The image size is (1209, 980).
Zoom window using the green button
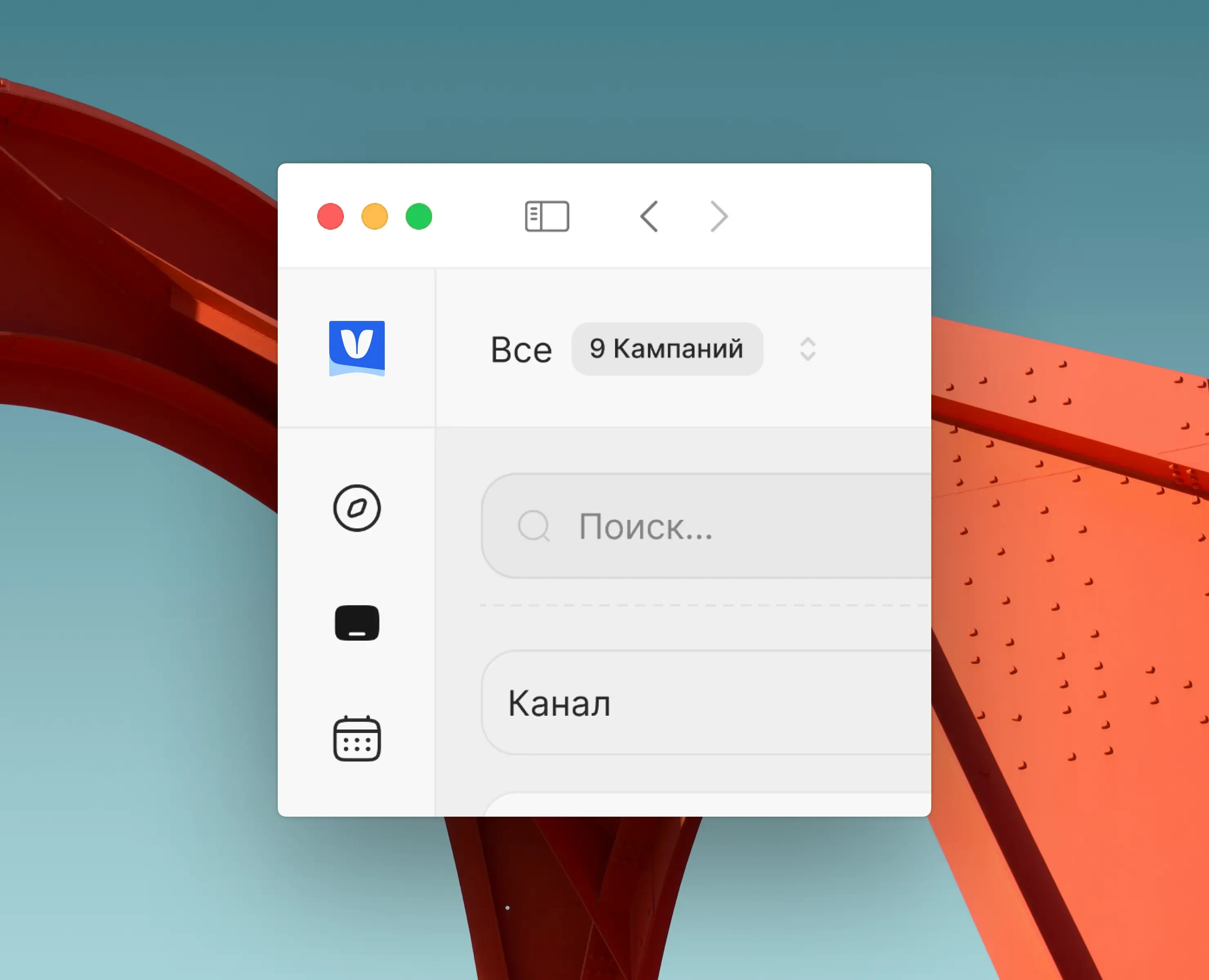point(418,217)
